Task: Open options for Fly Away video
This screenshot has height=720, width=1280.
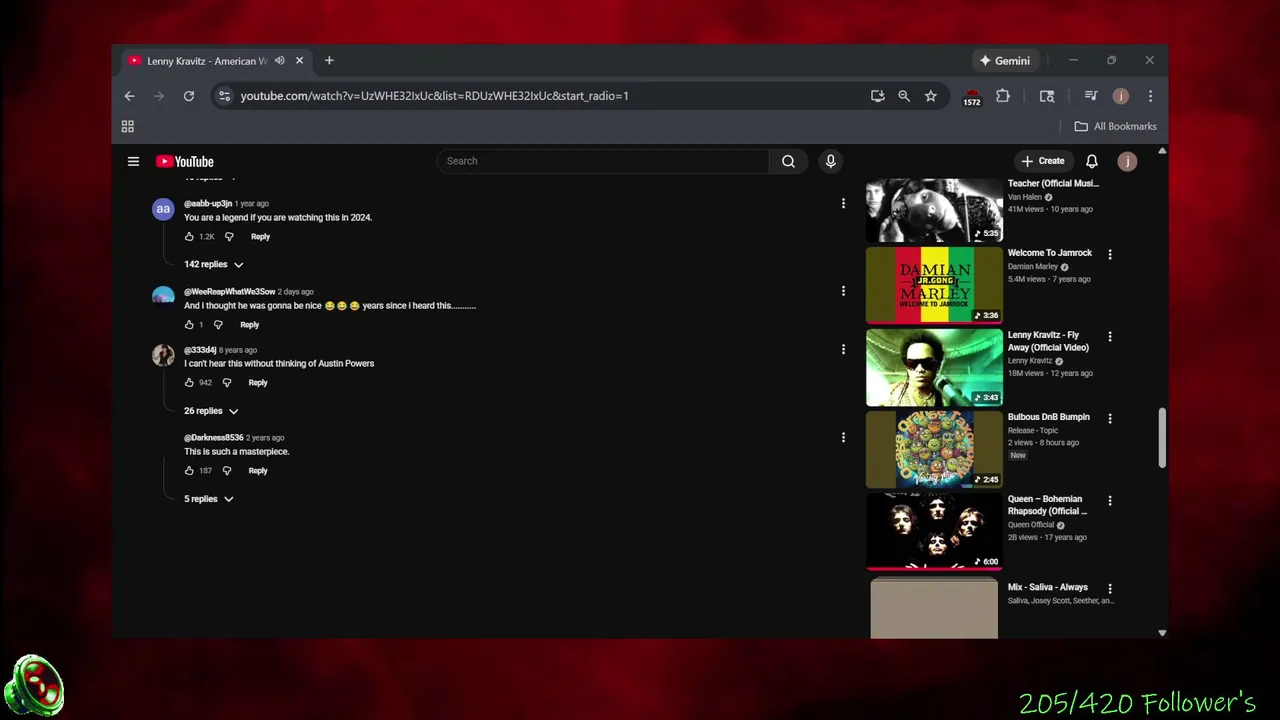Action: 1109,336
